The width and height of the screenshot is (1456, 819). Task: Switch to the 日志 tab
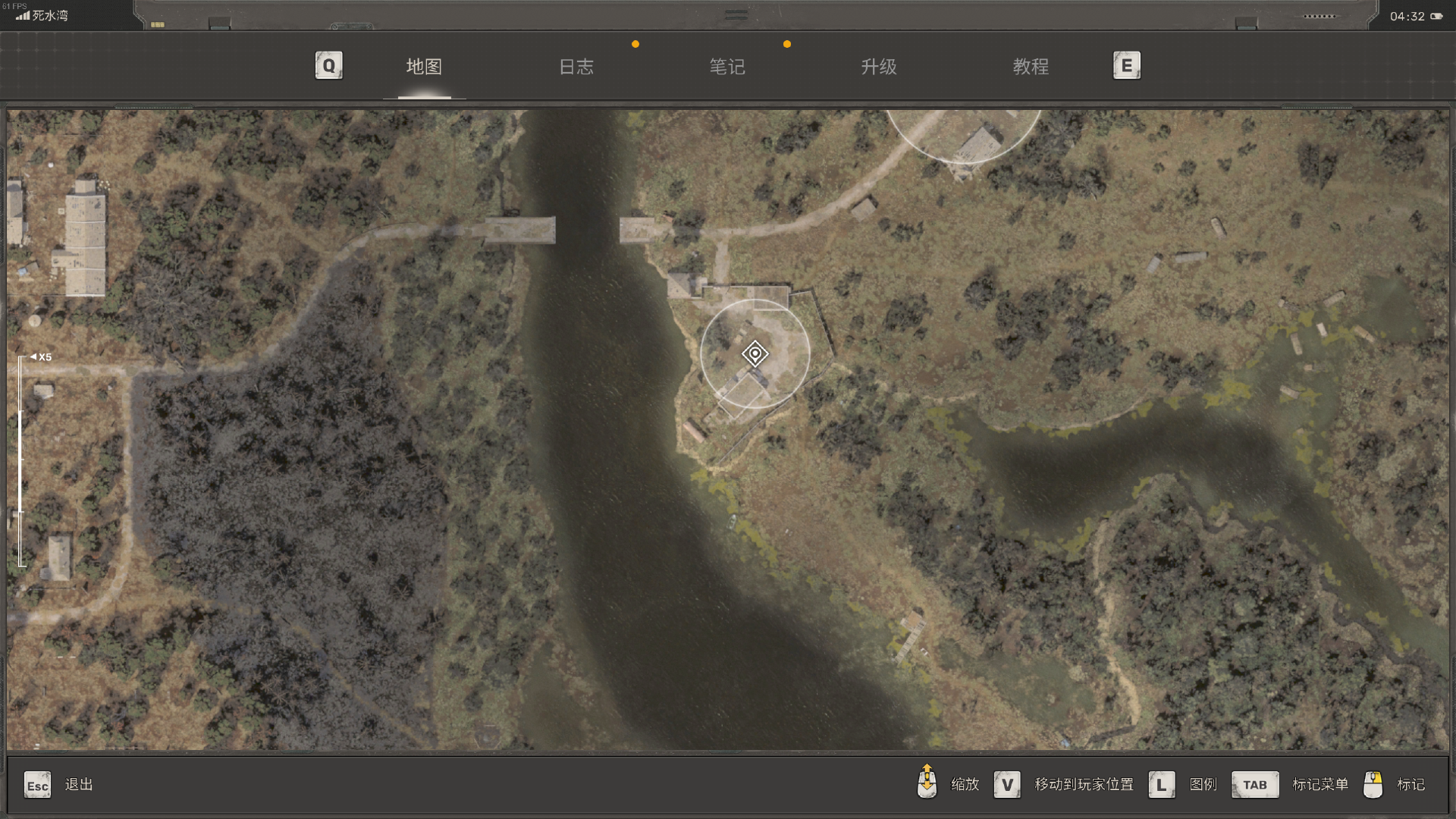click(x=576, y=67)
